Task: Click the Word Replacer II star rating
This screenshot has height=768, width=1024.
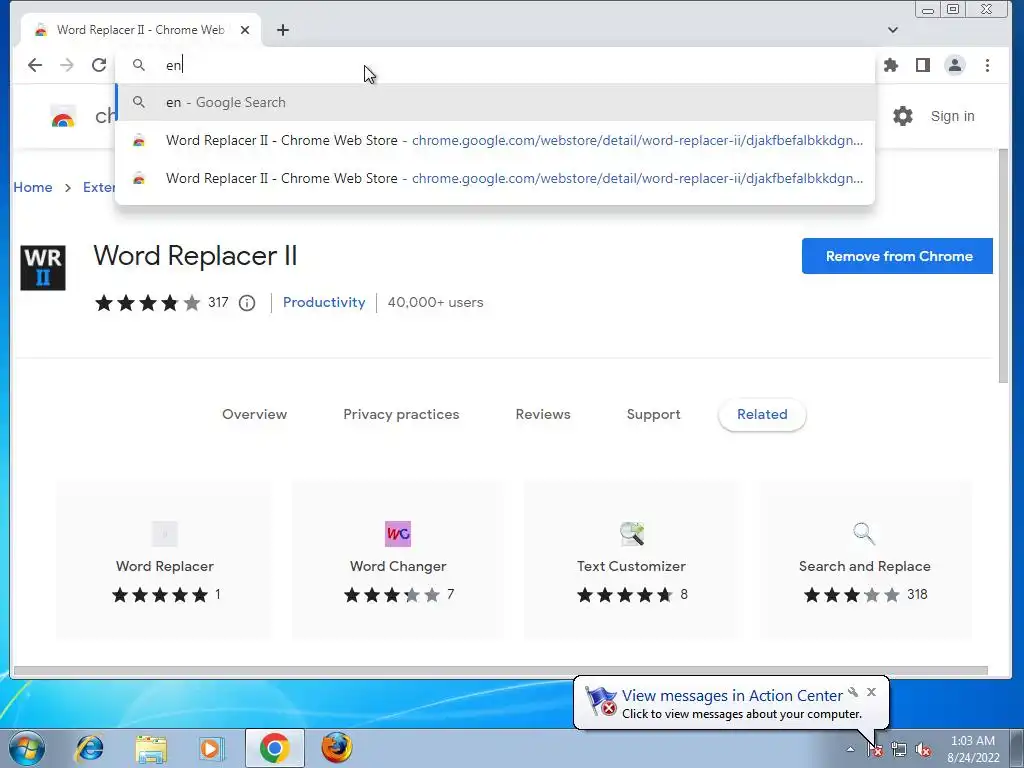Action: point(148,303)
